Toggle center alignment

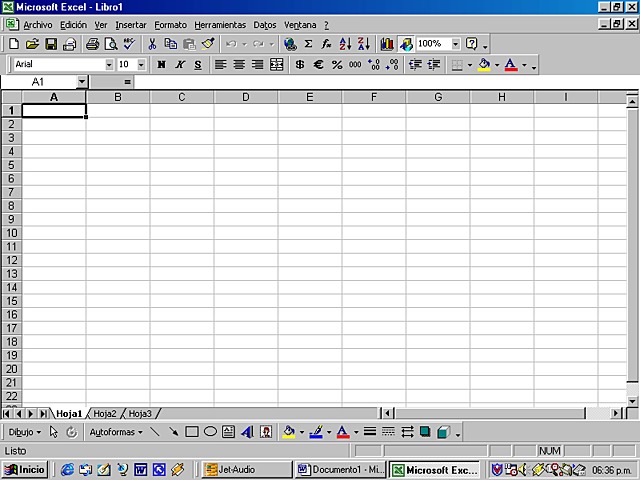(x=239, y=64)
